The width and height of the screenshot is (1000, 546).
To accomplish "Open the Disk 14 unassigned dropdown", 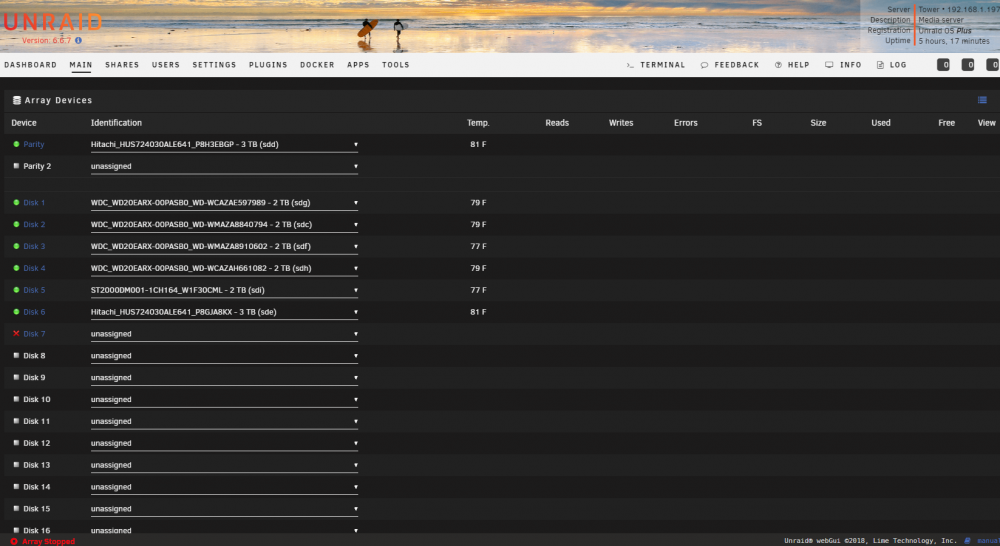I will tap(224, 487).
